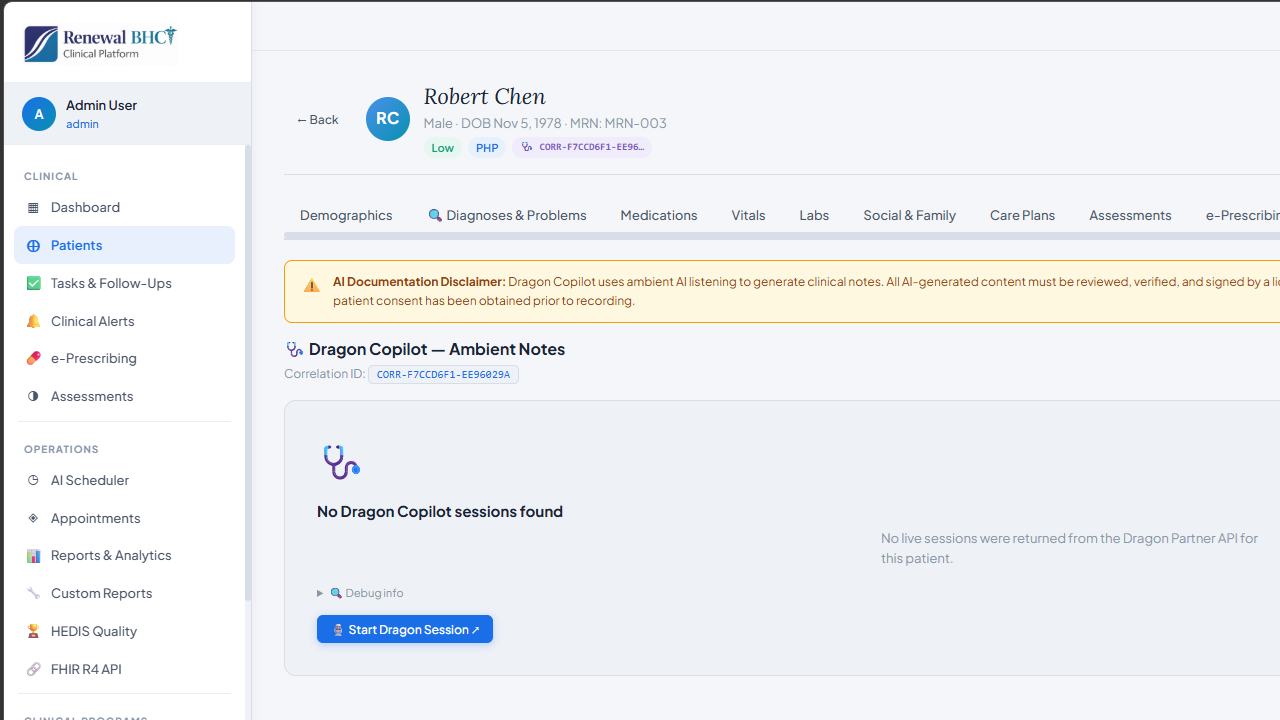Click the Custom Reports wrench icon

[33, 594]
